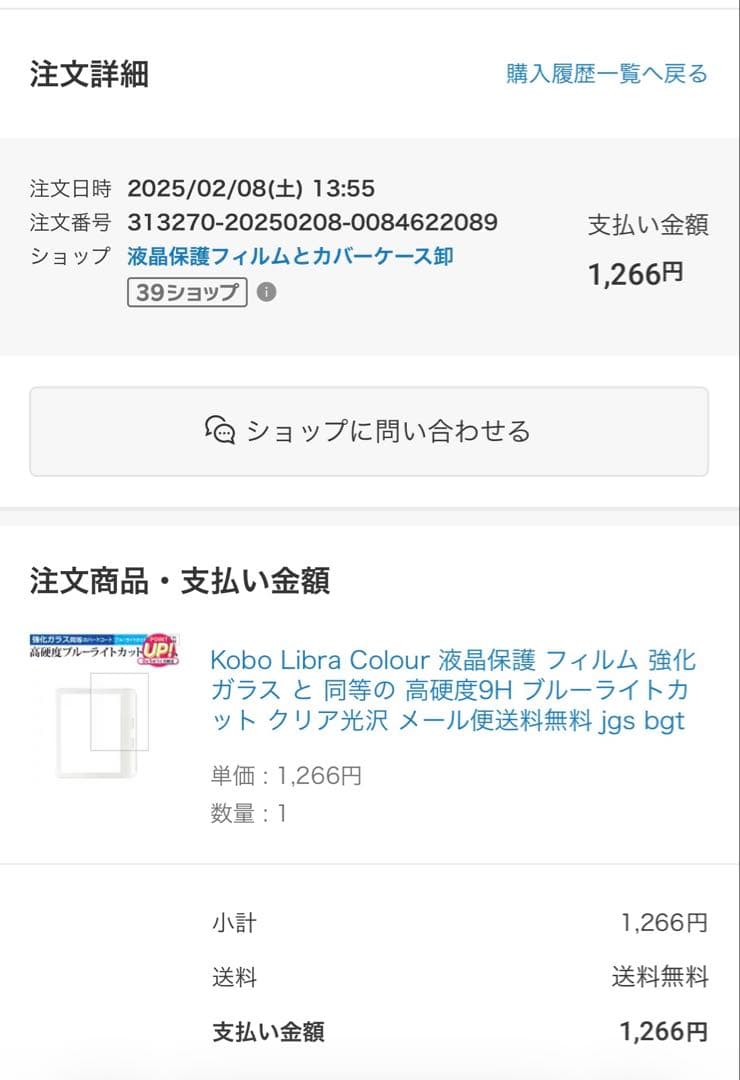The height and width of the screenshot is (1080, 740).
Task: Click the 送料無料 free shipping label
Action: coord(654,977)
